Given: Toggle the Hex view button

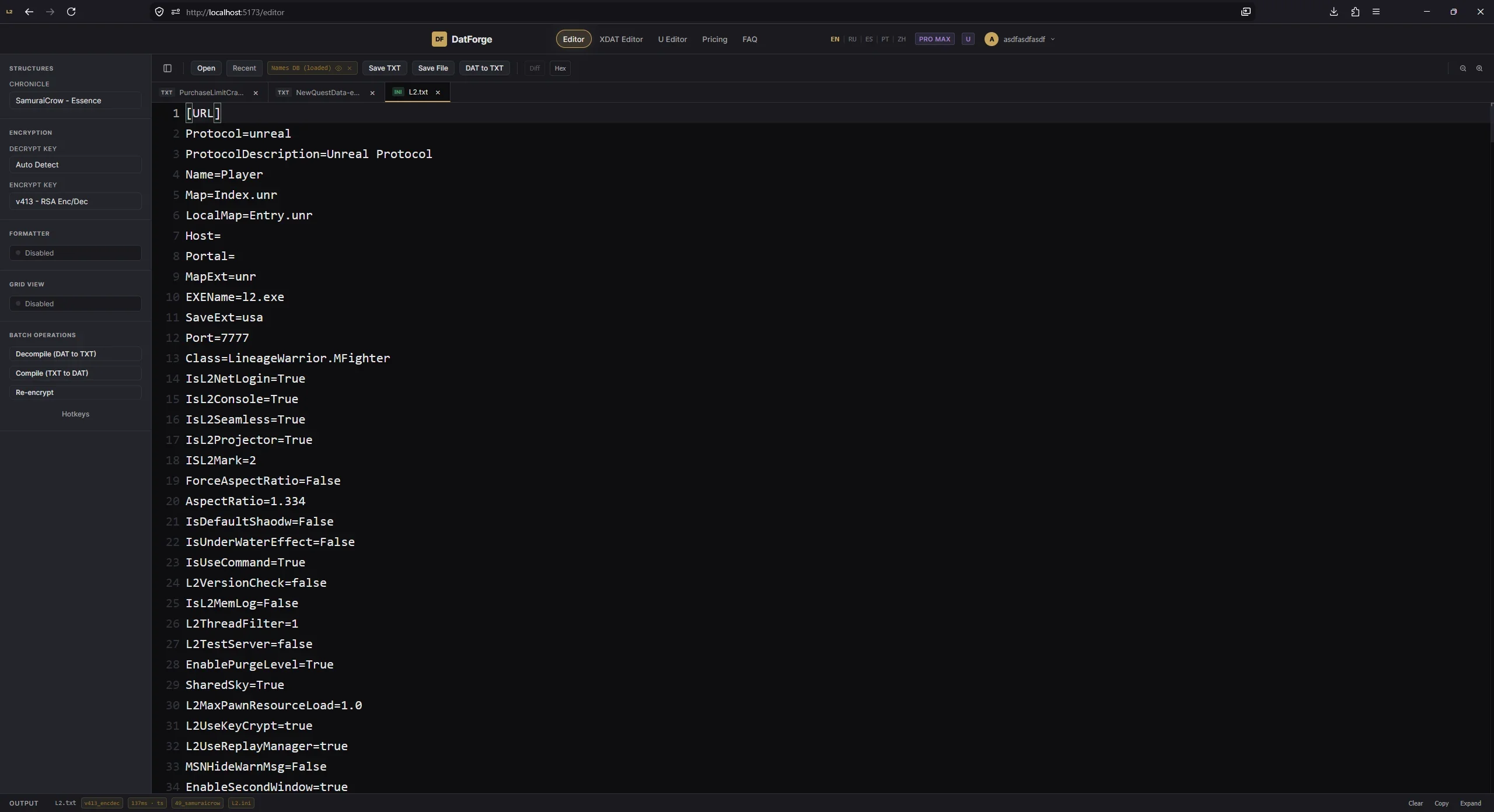Looking at the screenshot, I should (560, 68).
